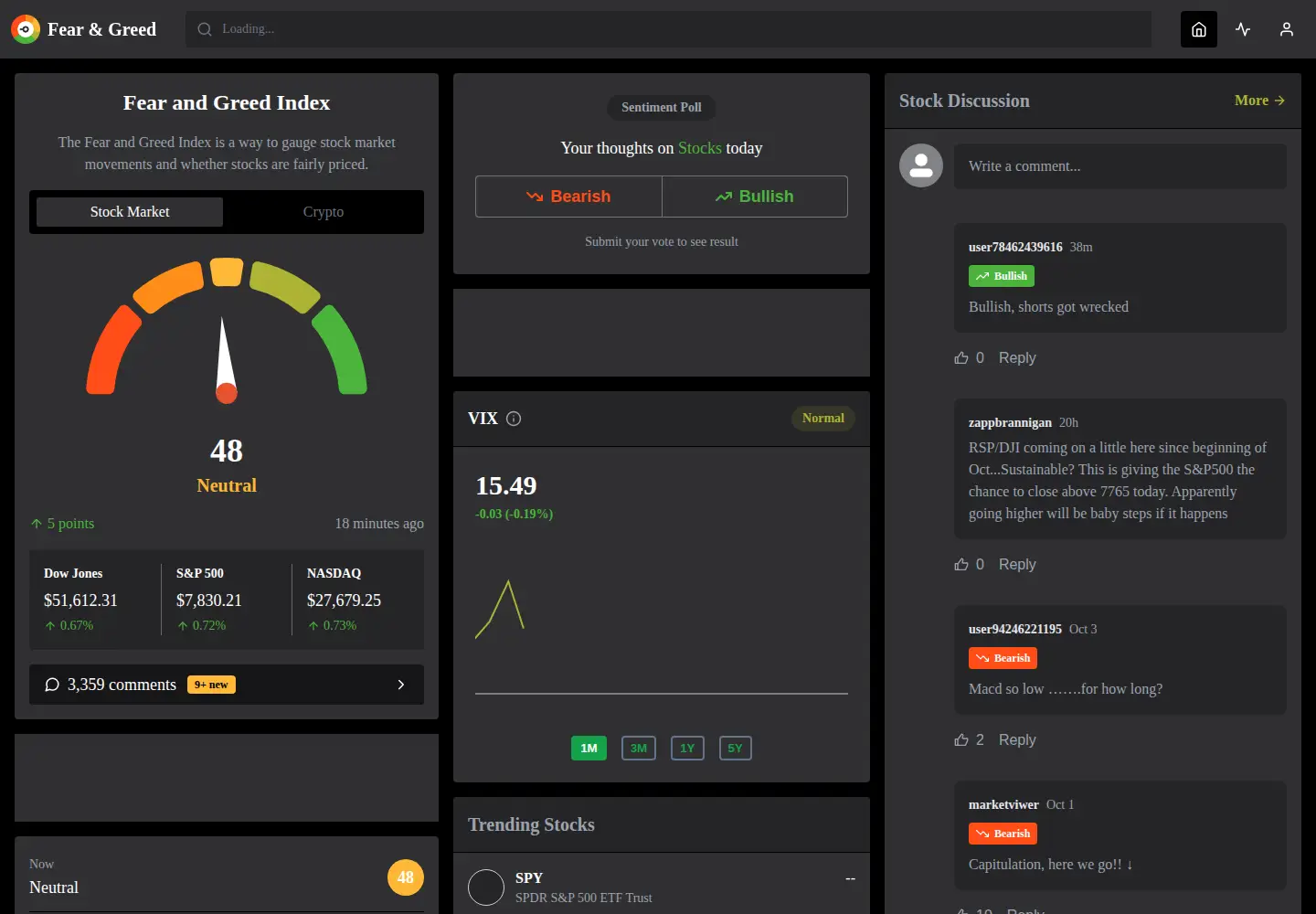This screenshot has height=914, width=1316.
Task: Expand the 3,359 comments chevron
Action: coord(400,685)
